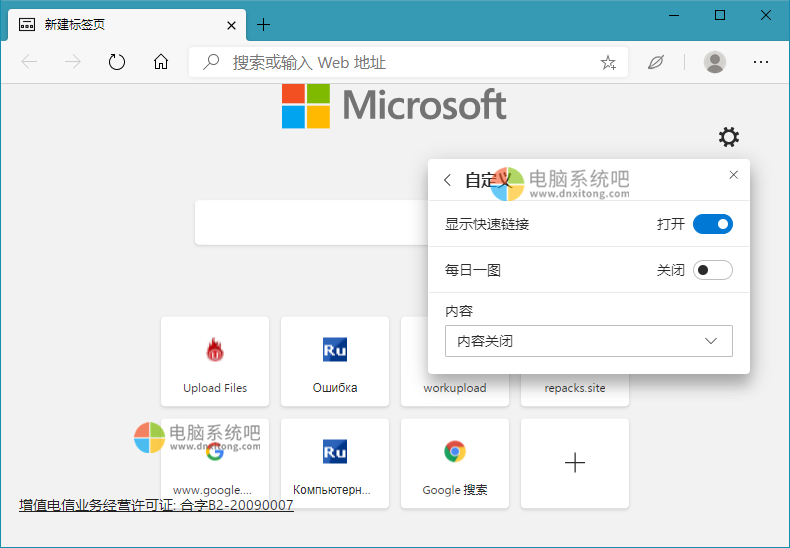Viewport: 790px width, 548px height.
Task: Open the leaf-shaped toolbar icon
Action: [x=655, y=62]
